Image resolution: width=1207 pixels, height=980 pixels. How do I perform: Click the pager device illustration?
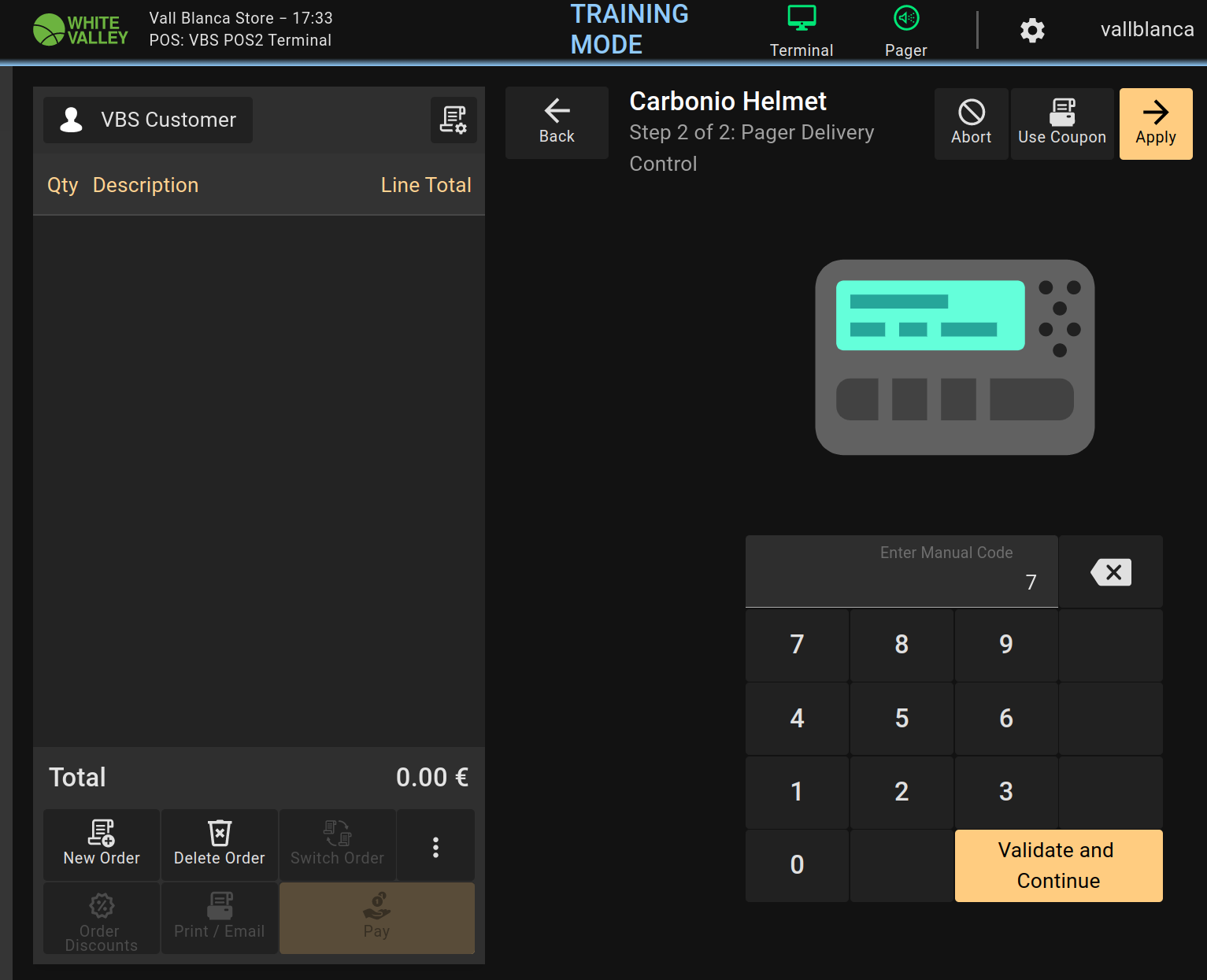point(955,357)
